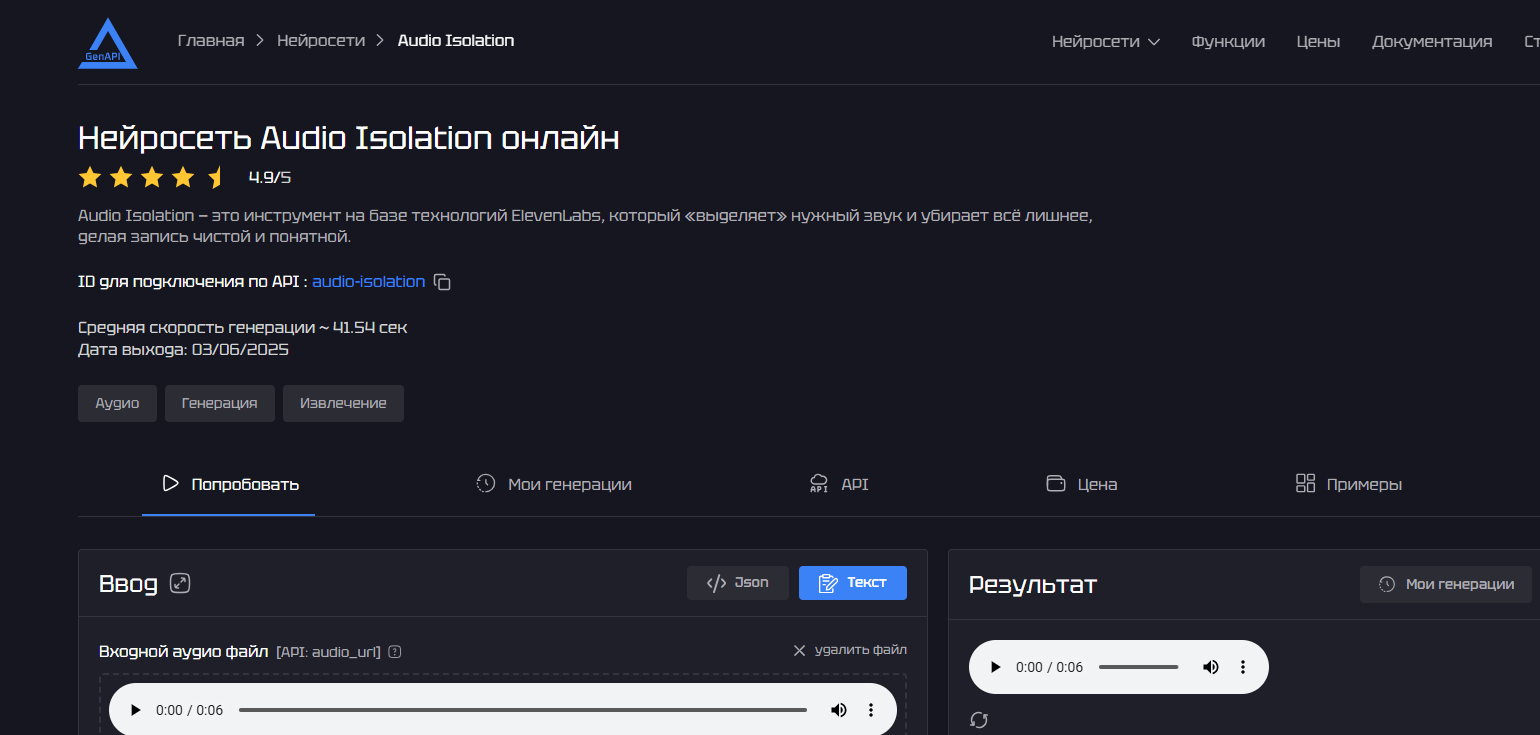Click the heading Нейросеть Audio Isolation онлайн
Screen dimensions: 1540x735
[x=349, y=138]
